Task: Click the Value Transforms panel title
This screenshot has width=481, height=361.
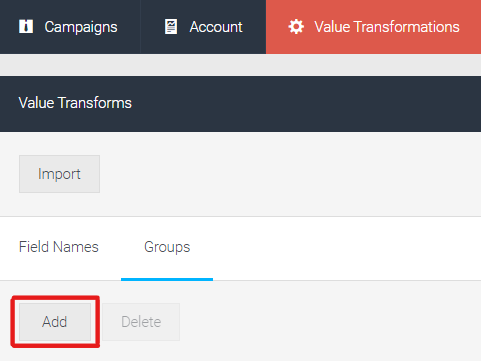Action: click(x=75, y=103)
